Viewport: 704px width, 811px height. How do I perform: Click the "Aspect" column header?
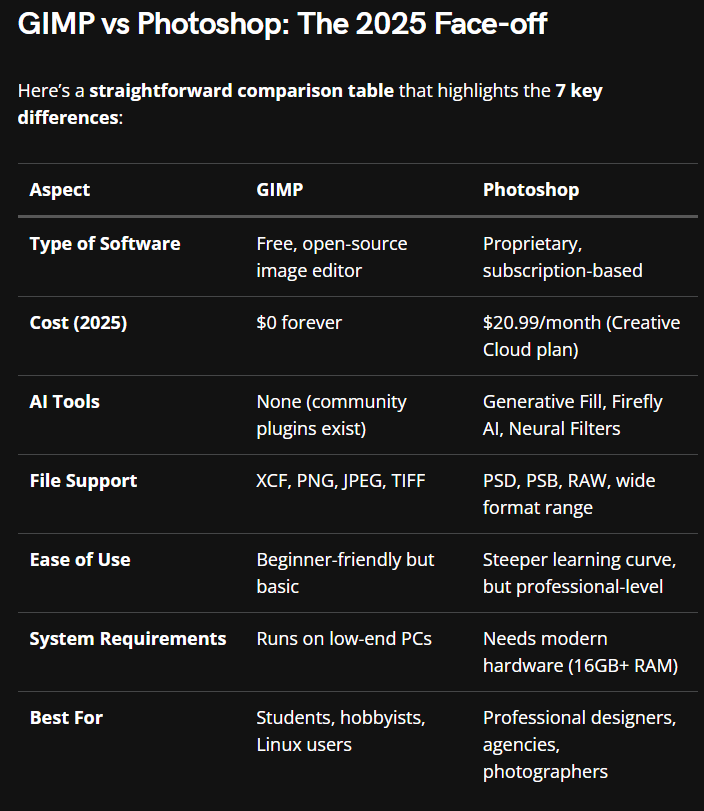(x=60, y=189)
